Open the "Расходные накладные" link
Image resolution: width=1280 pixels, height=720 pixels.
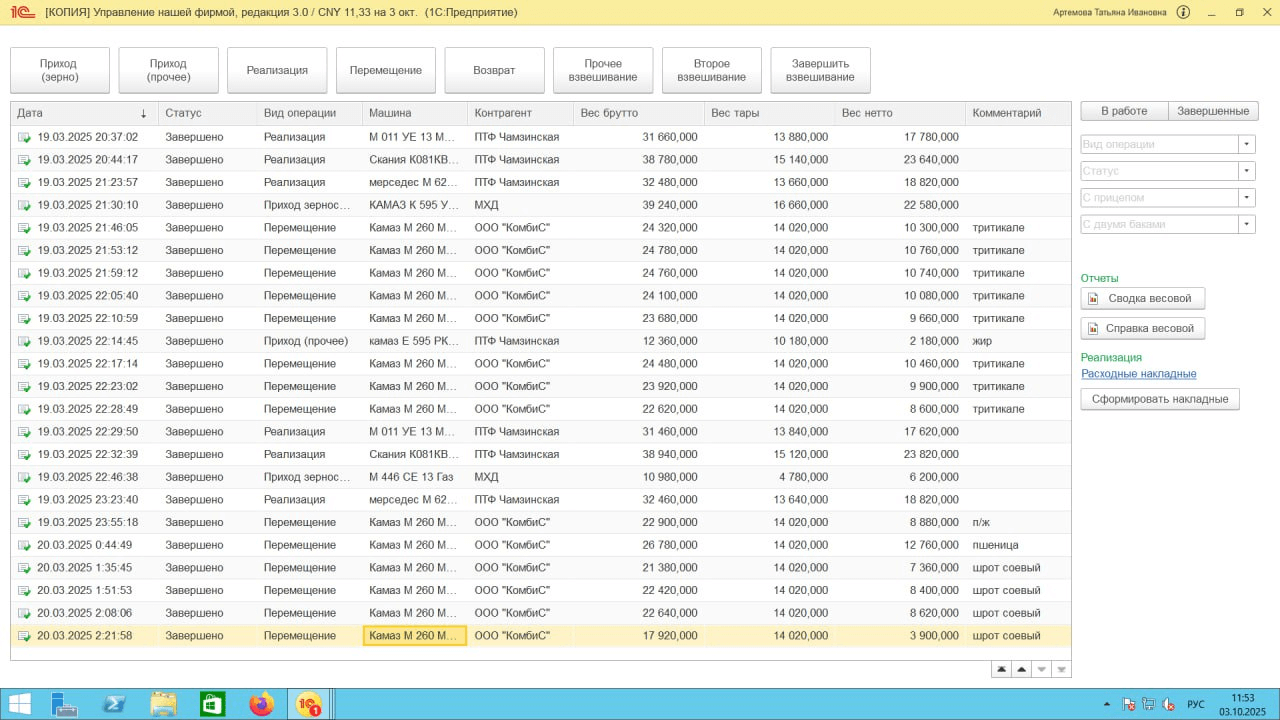(x=1138, y=374)
